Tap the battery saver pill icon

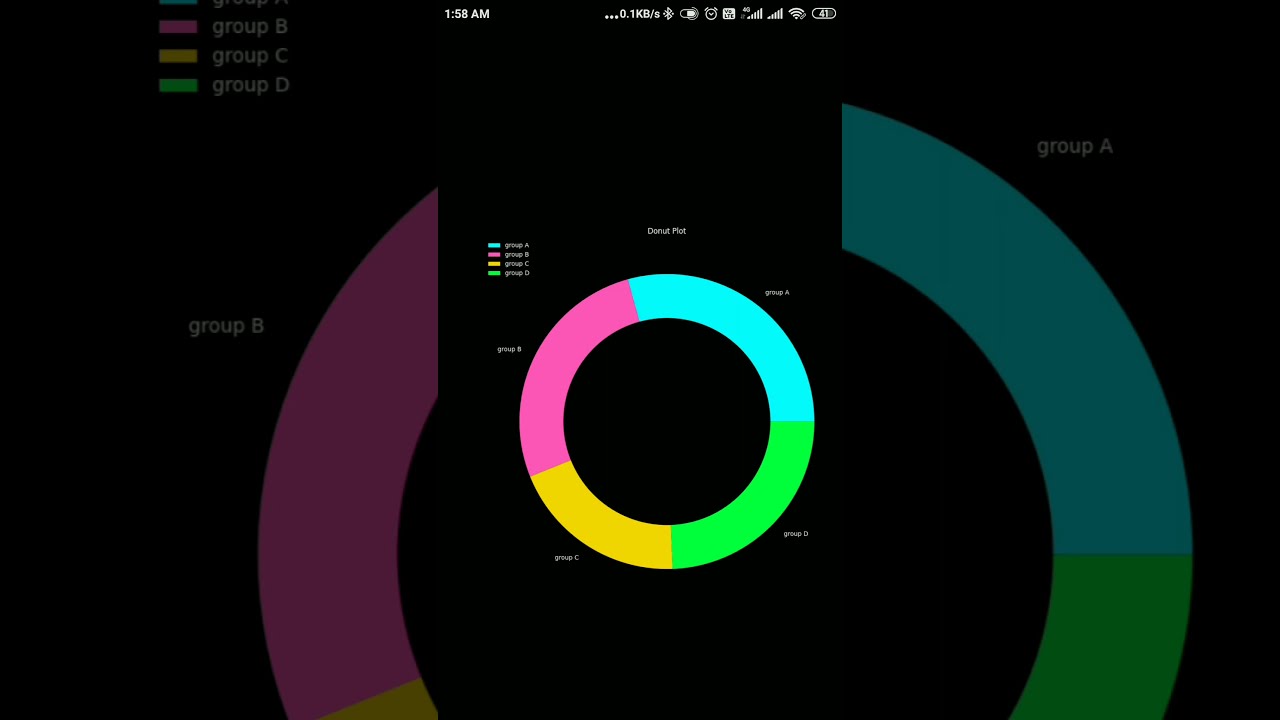pos(689,14)
